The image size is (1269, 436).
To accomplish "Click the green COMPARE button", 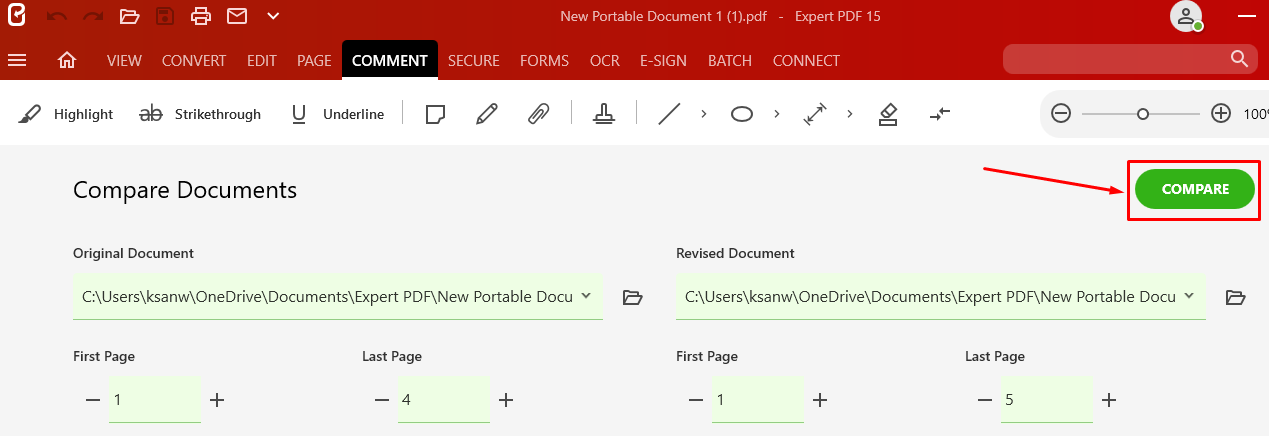I will (1195, 189).
